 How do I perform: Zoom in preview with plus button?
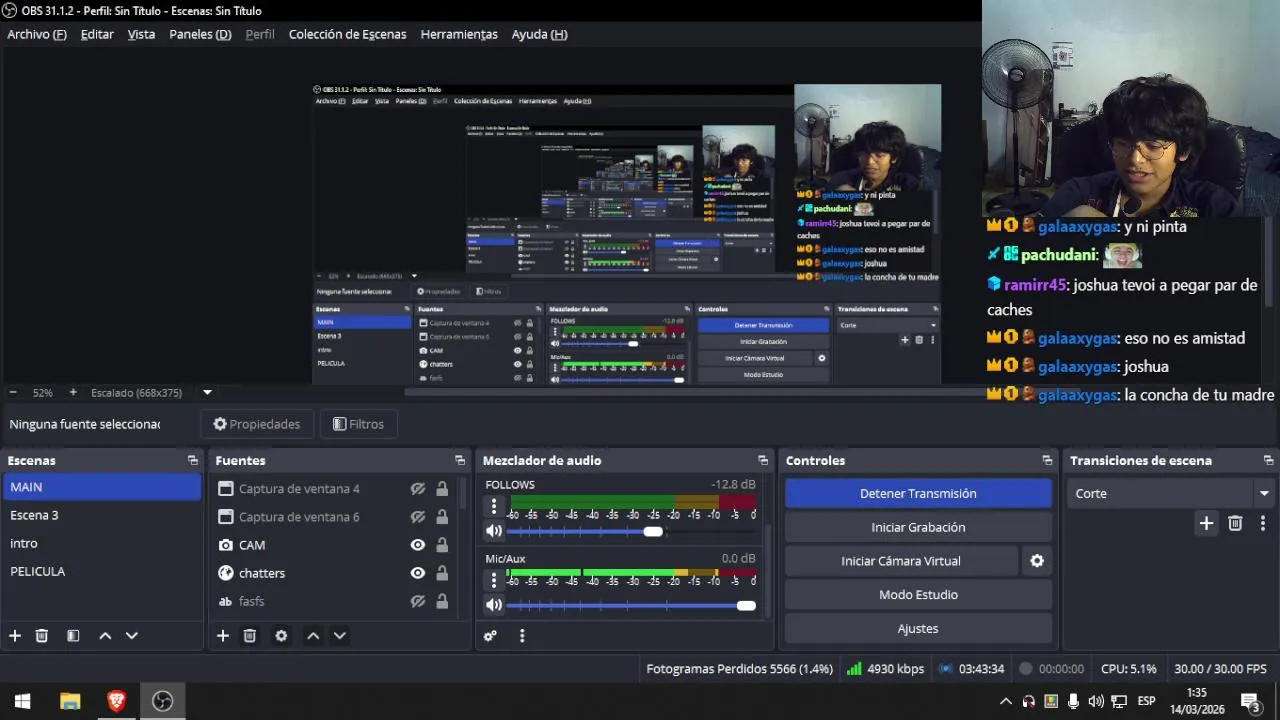click(x=72, y=393)
